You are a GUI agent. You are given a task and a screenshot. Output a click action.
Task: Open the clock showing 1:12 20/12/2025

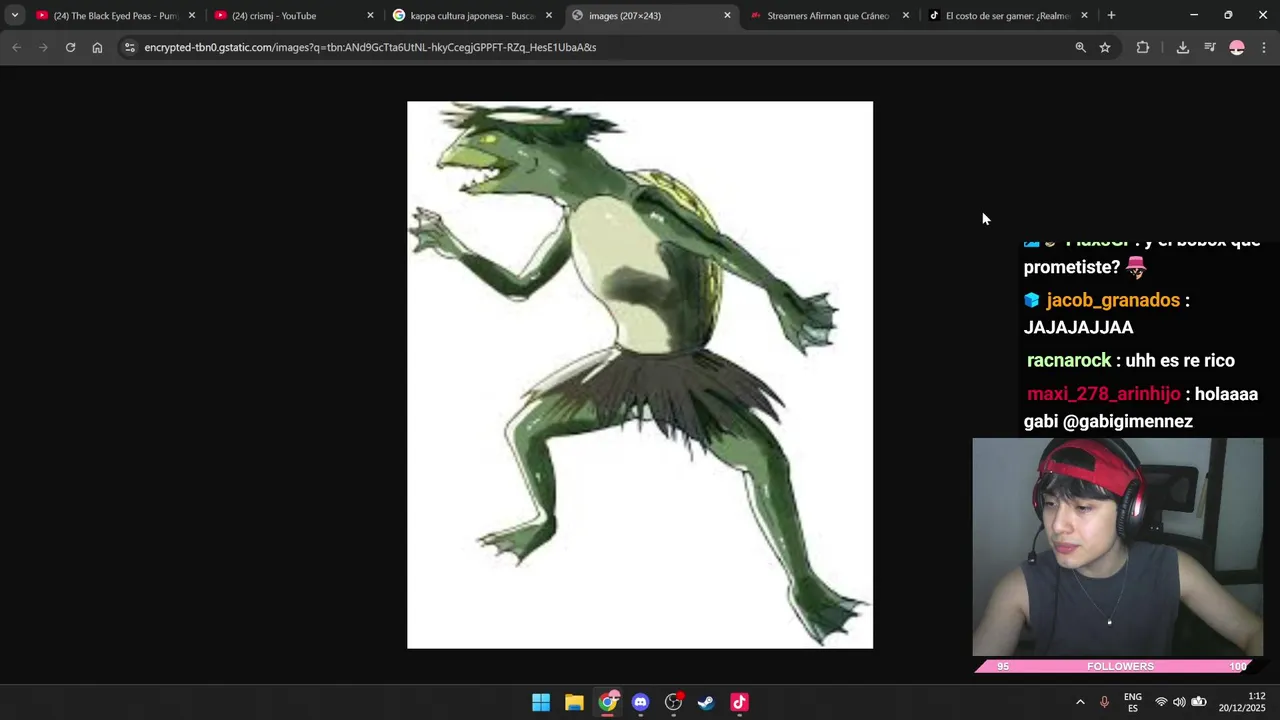(x=1242, y=702)
